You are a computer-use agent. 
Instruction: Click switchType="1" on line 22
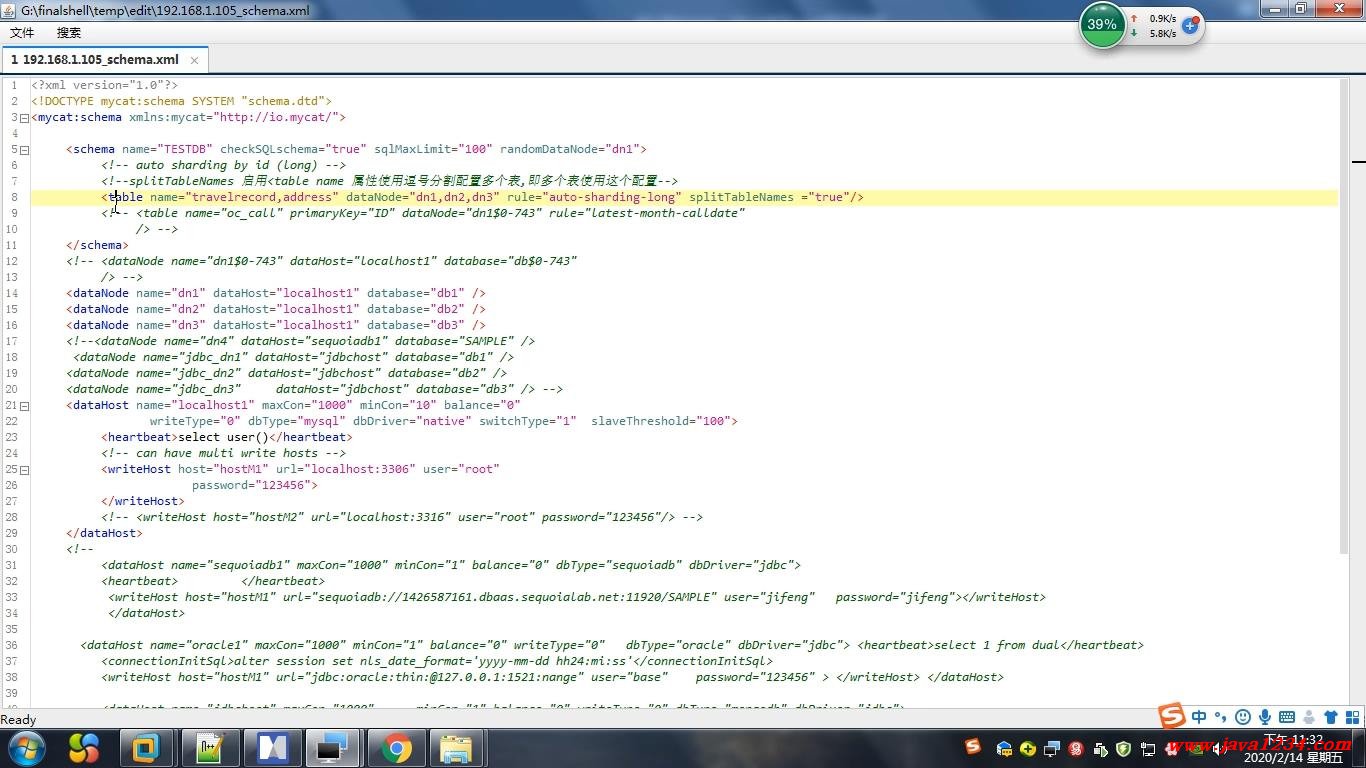click(528, 421)
